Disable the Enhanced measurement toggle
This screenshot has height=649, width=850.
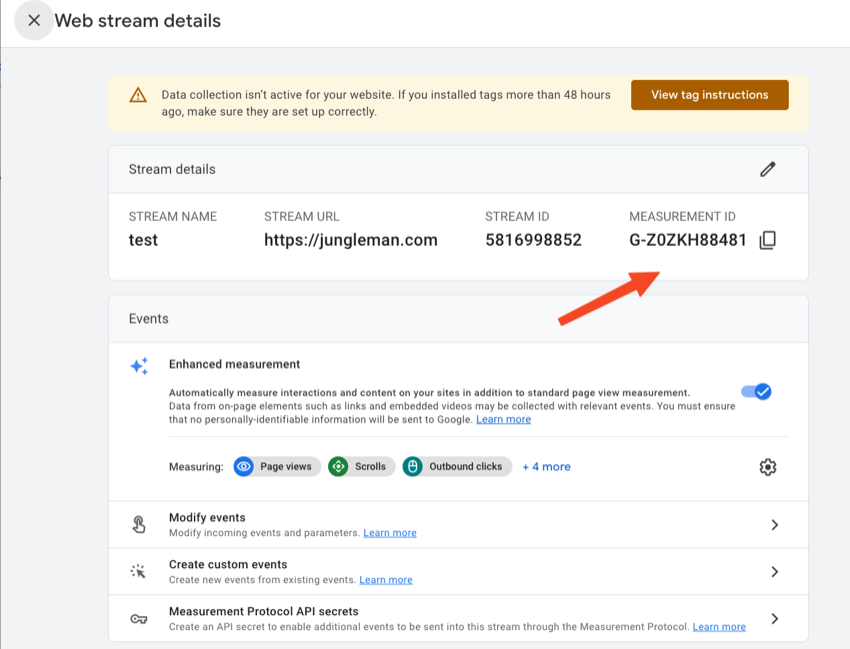click(x=756, y=392)
